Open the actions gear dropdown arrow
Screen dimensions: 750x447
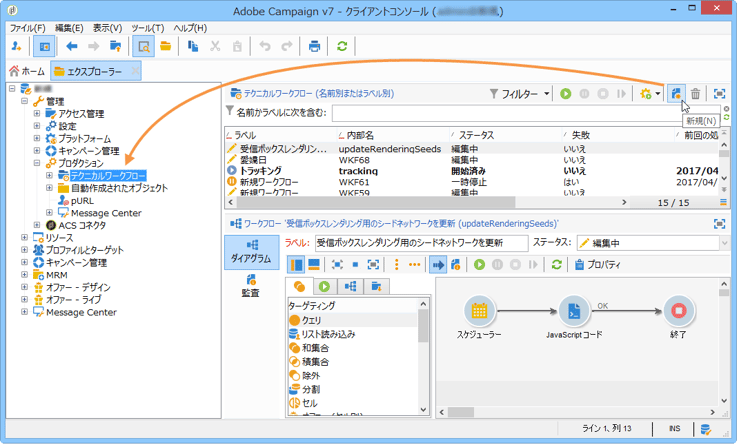click(658, 94)
